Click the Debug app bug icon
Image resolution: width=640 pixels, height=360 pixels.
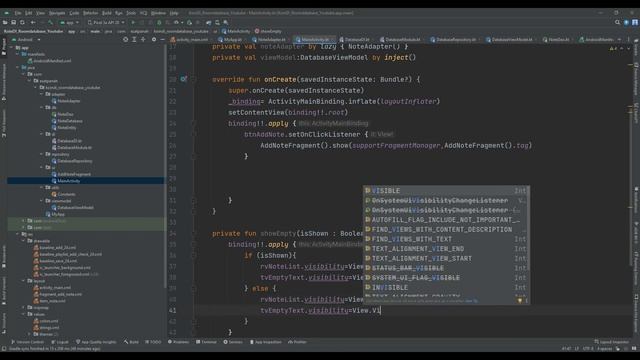[159, 22]
